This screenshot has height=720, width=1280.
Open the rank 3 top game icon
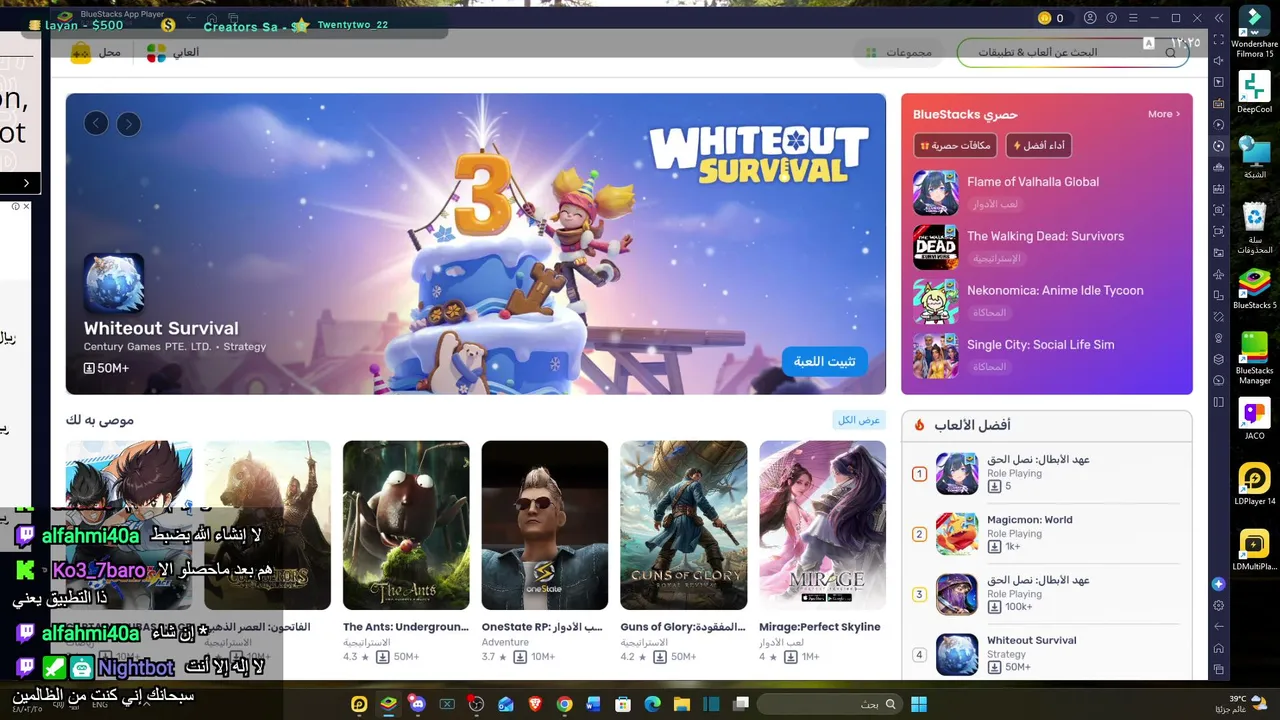click(x=957, y=594)
